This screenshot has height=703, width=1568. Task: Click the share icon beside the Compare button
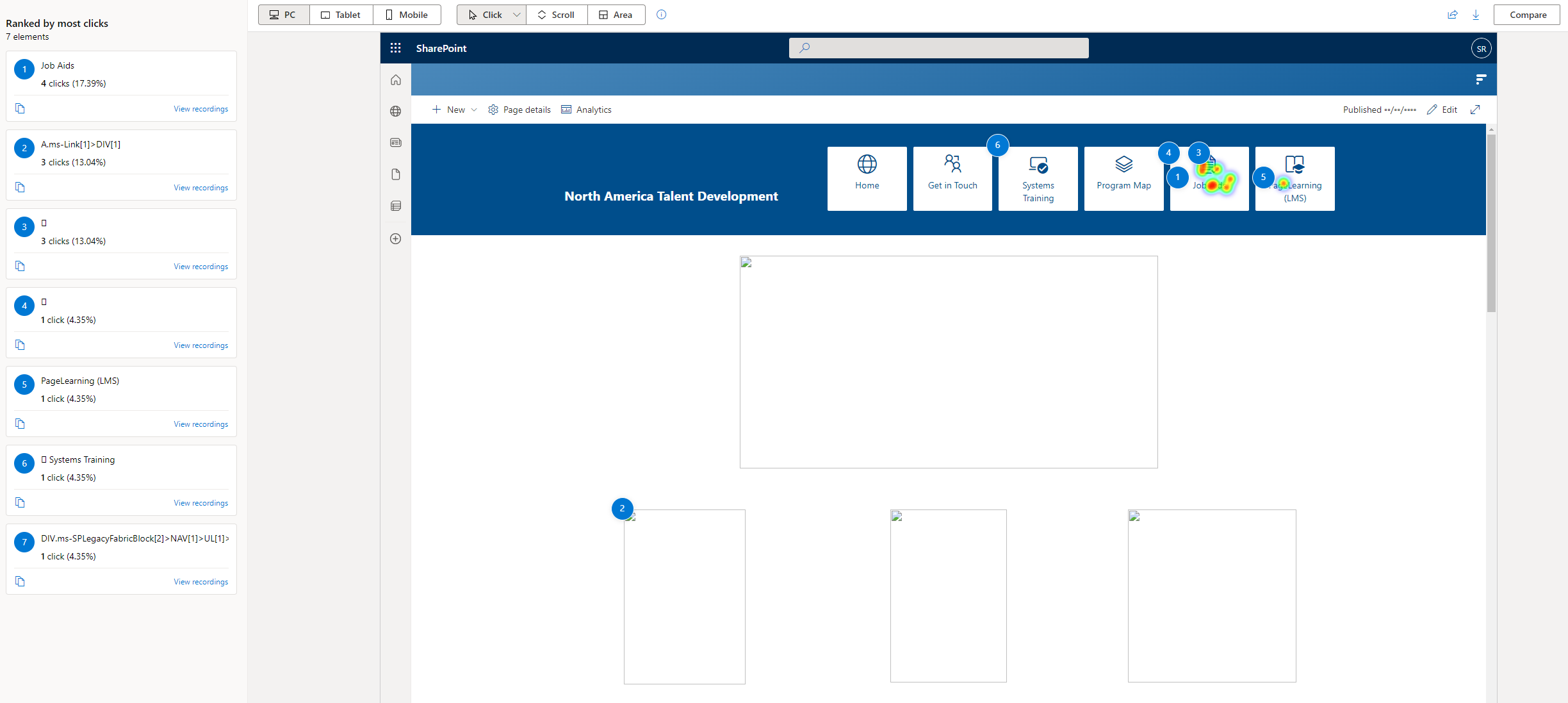coord(1453,14)
